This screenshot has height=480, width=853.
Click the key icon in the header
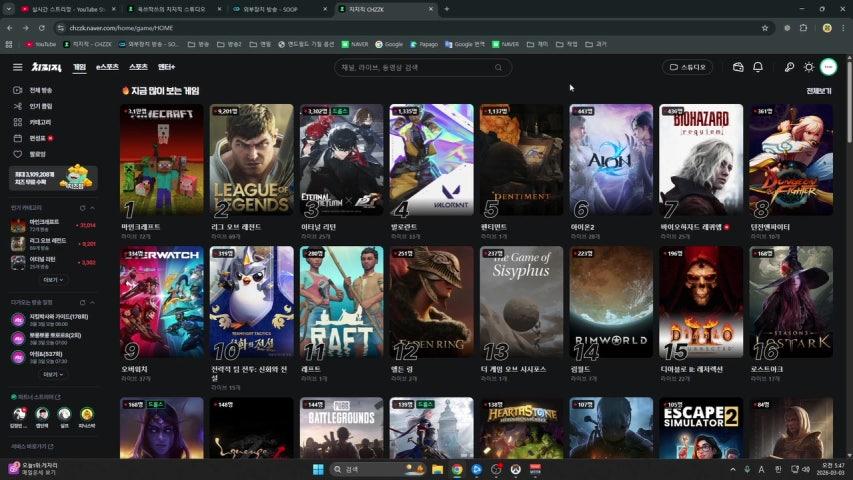point(789,67)
